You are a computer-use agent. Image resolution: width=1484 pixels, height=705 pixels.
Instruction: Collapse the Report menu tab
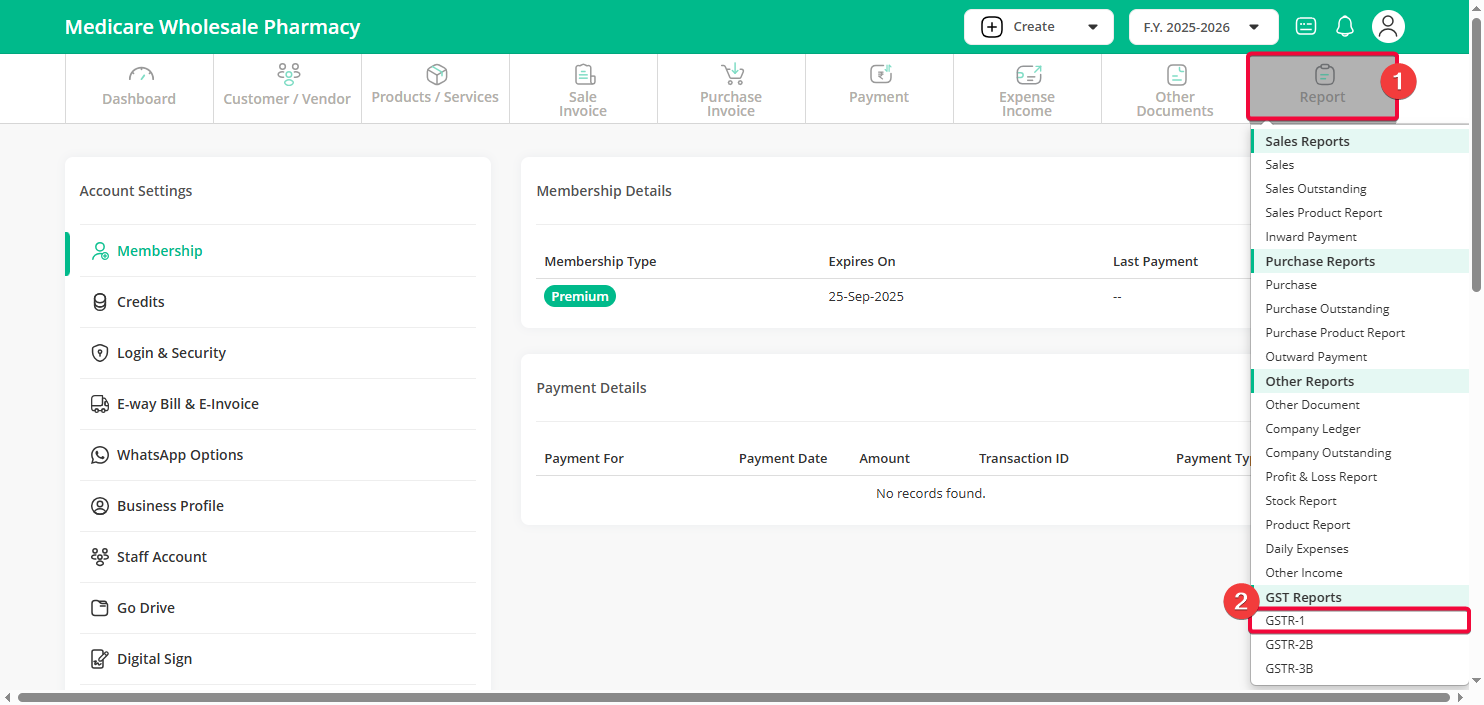[x=1322, y=88]
